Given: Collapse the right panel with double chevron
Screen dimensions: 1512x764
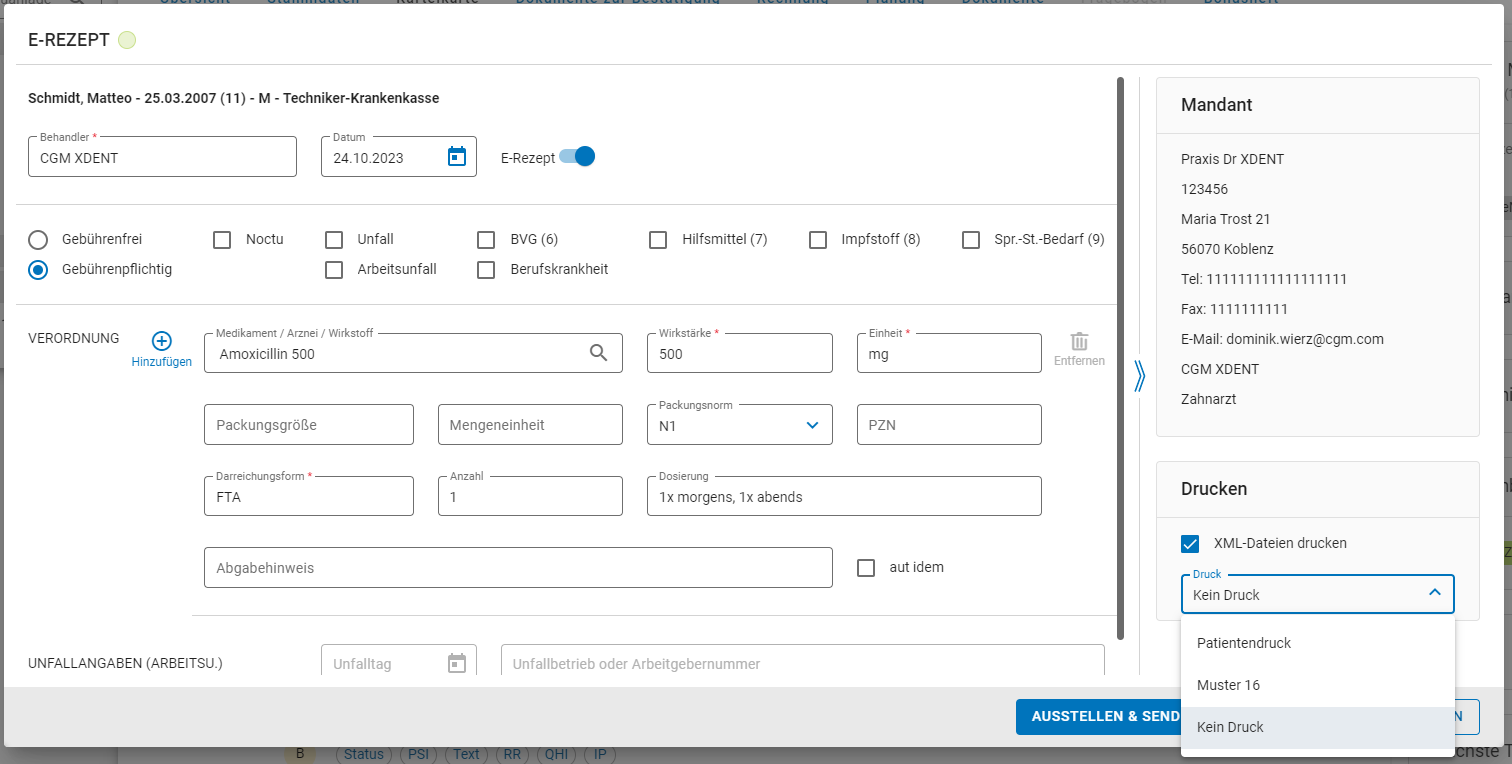Looking at the screenshot, I should tap(1139, 375).
